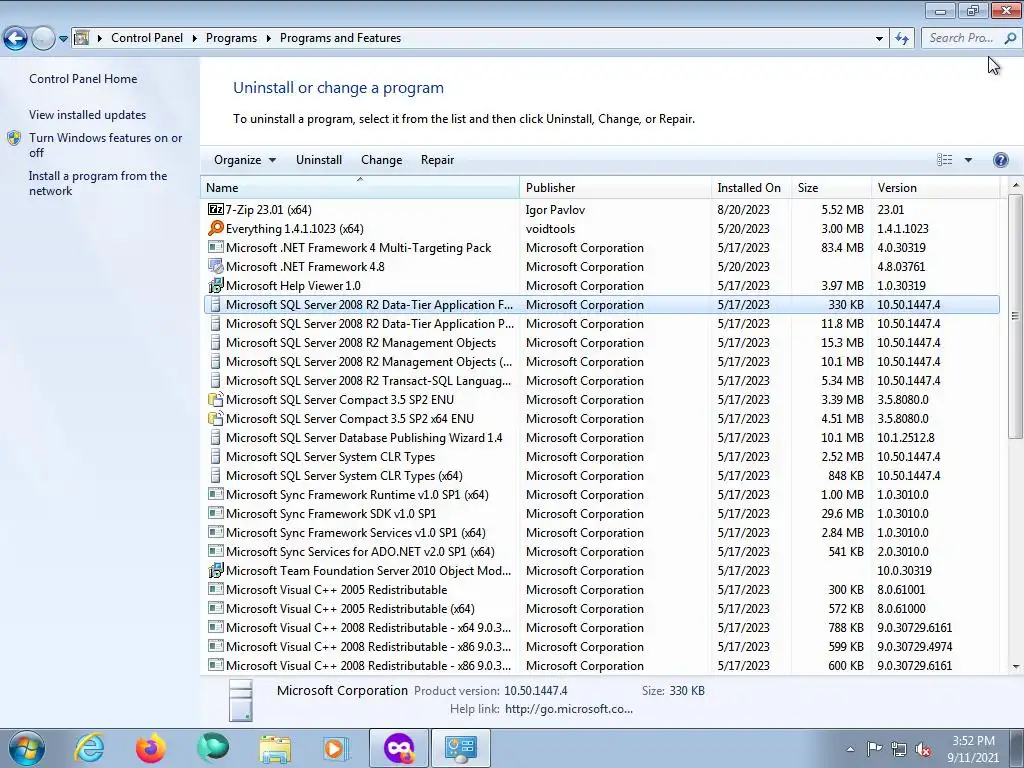Click the search magnifier icon
The height and width of the screenshot is (768, 1024).
pos(1010,38)
